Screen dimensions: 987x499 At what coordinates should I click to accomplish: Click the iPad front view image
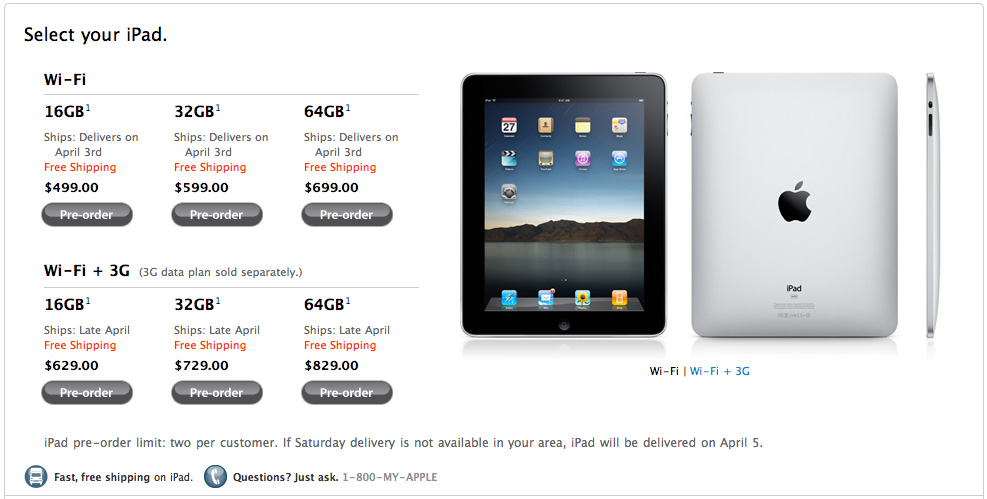pyautogui.click(x=563, y=205)
